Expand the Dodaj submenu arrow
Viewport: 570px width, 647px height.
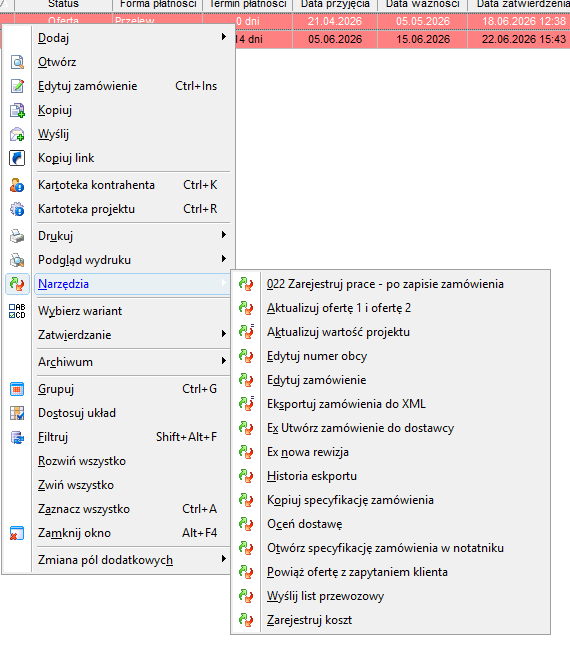coord(223,37)
